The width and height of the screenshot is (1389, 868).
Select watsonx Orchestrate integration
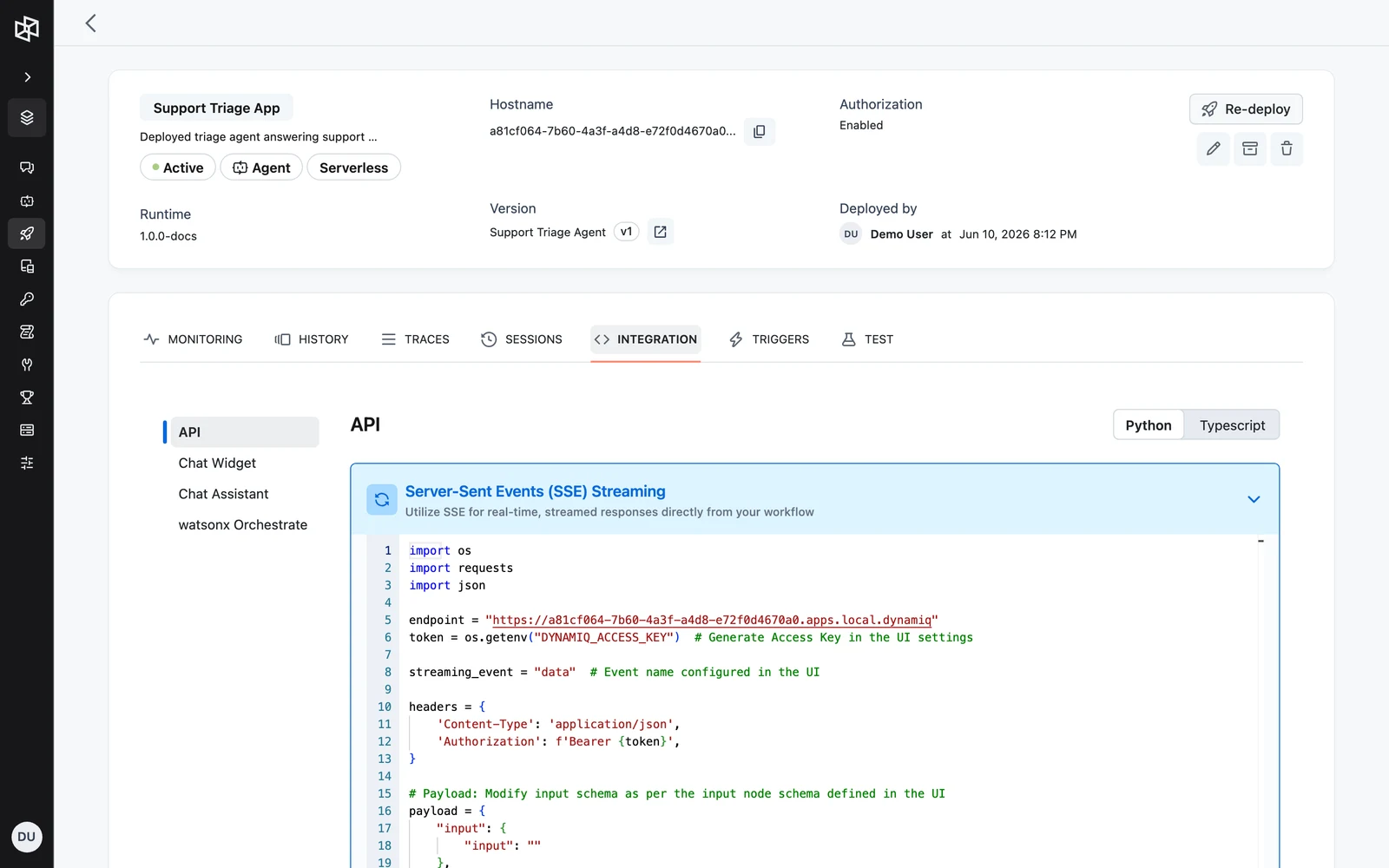pos(243,525)
